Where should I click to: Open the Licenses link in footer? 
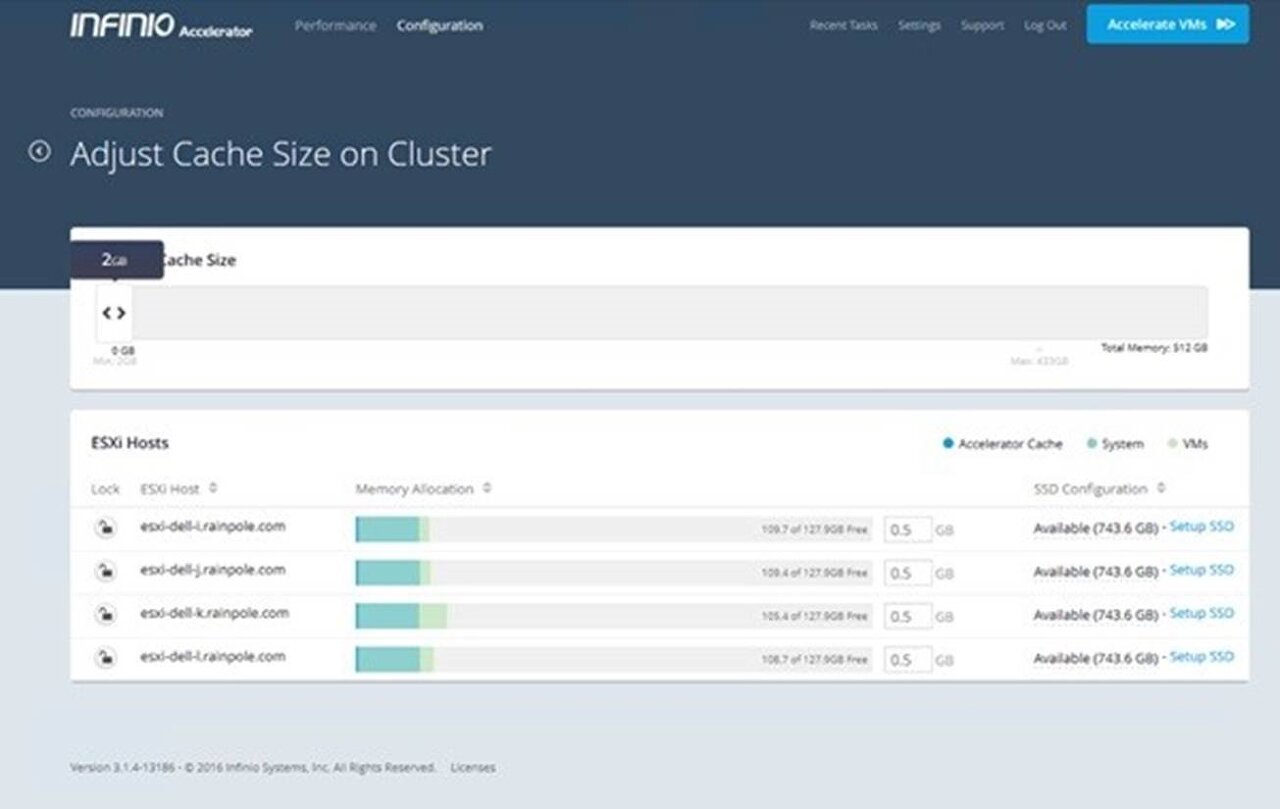(x=473, y=768)
